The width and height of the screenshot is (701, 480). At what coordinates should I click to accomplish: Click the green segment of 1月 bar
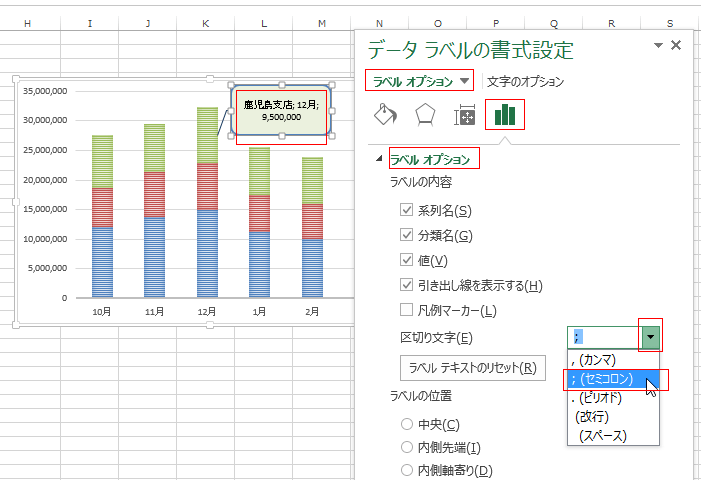(259, 171)
